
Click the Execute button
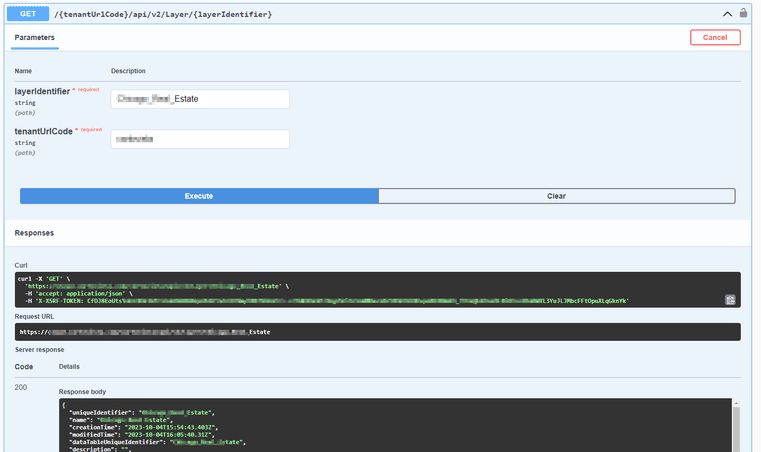[x=199, y=196]
